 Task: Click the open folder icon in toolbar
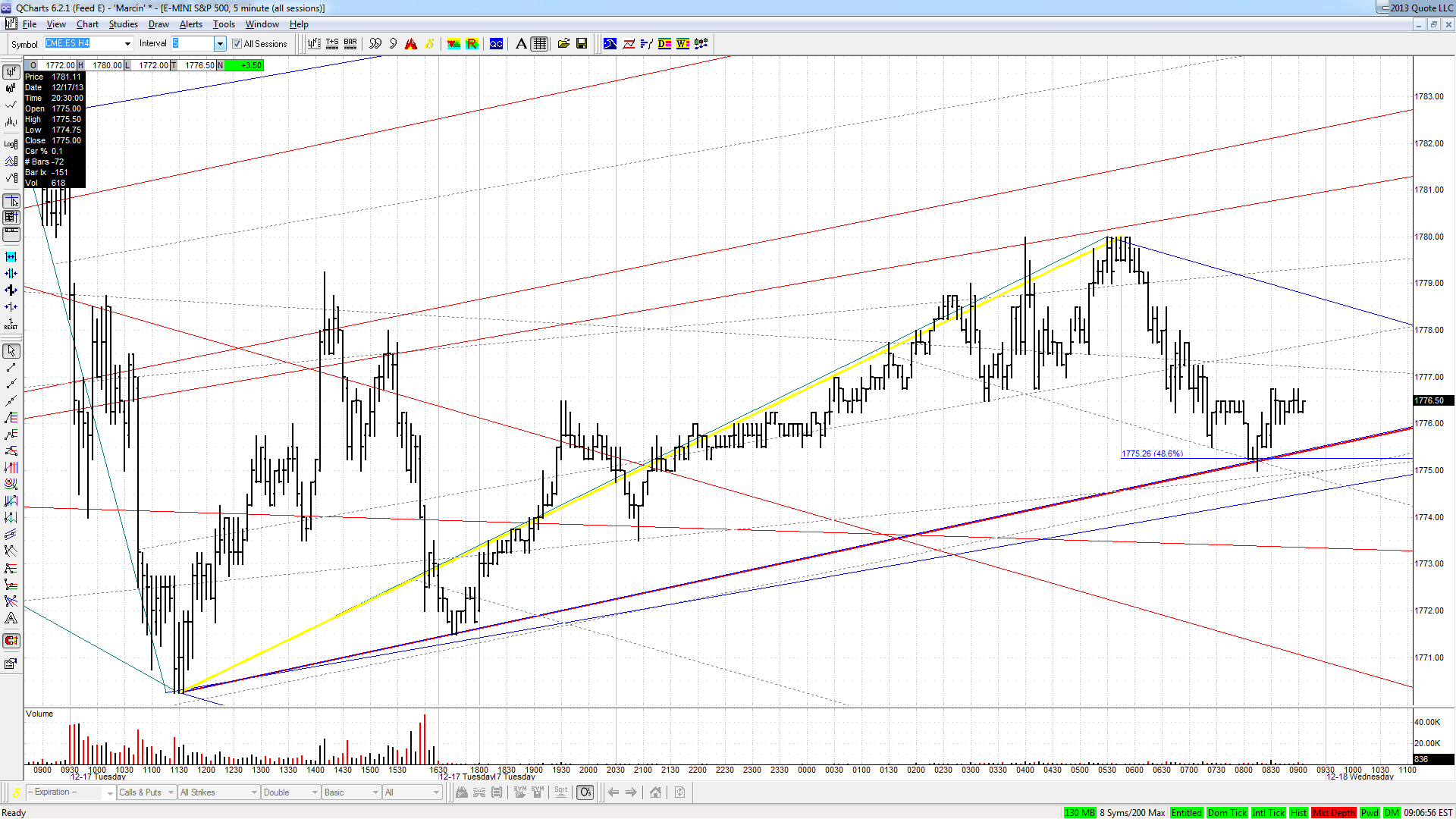pos(563,44)
